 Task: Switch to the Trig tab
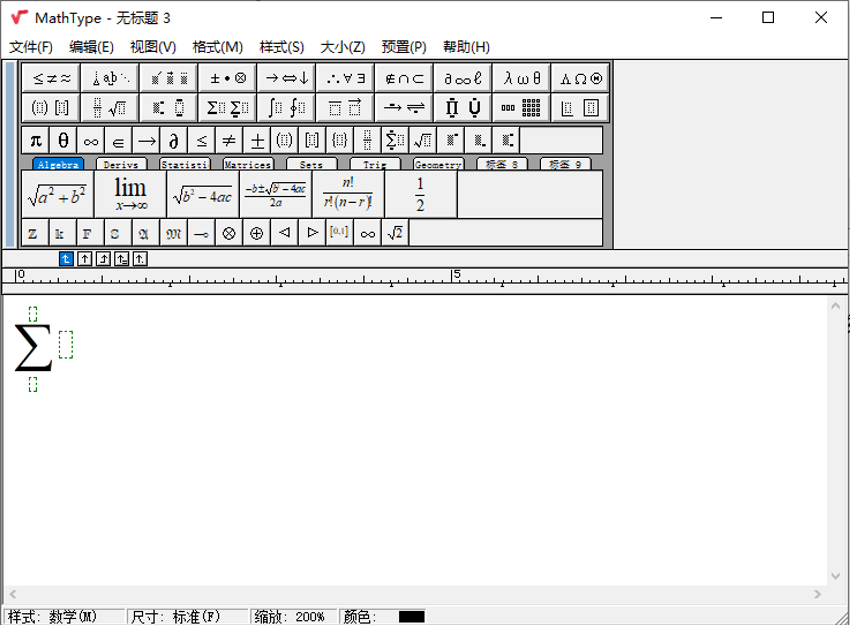(x=374, y=164)
